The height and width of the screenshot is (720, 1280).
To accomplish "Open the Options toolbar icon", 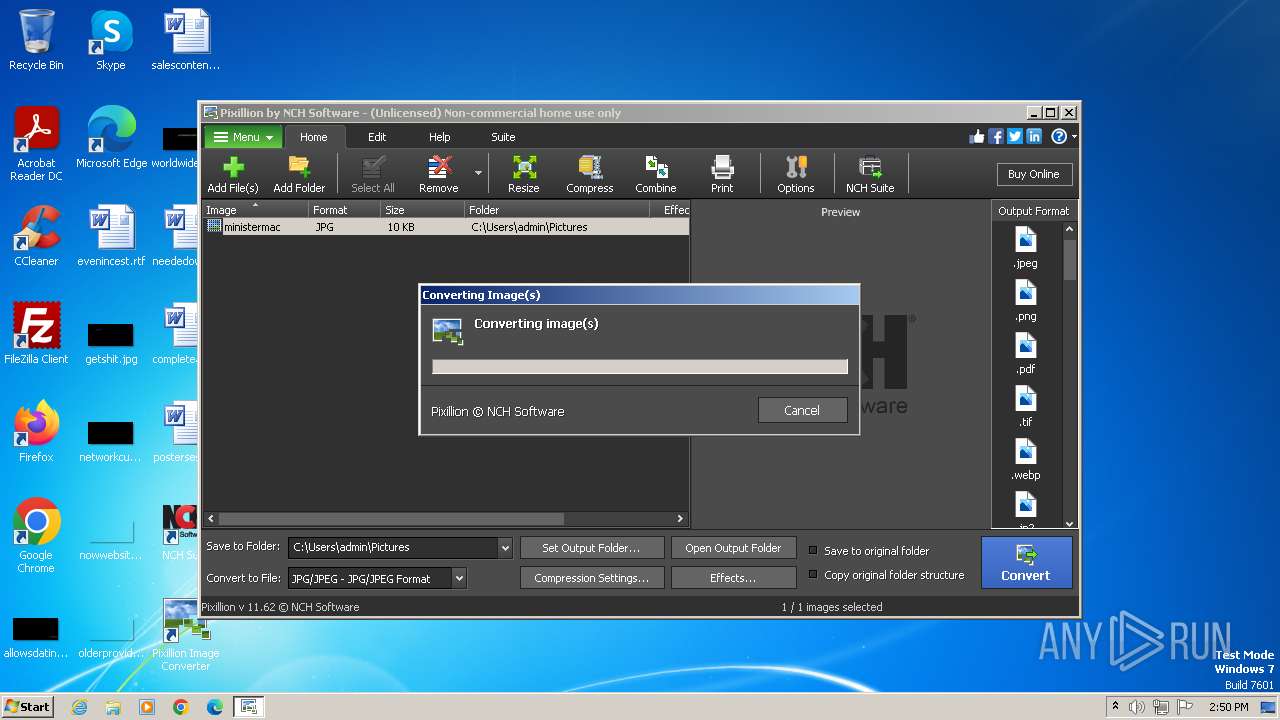I will tap(796, 175).
